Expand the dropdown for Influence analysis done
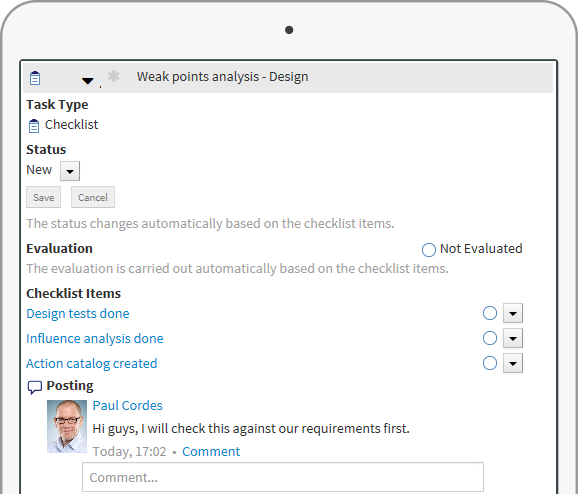578x494 pixels. (x=513, y=338)
